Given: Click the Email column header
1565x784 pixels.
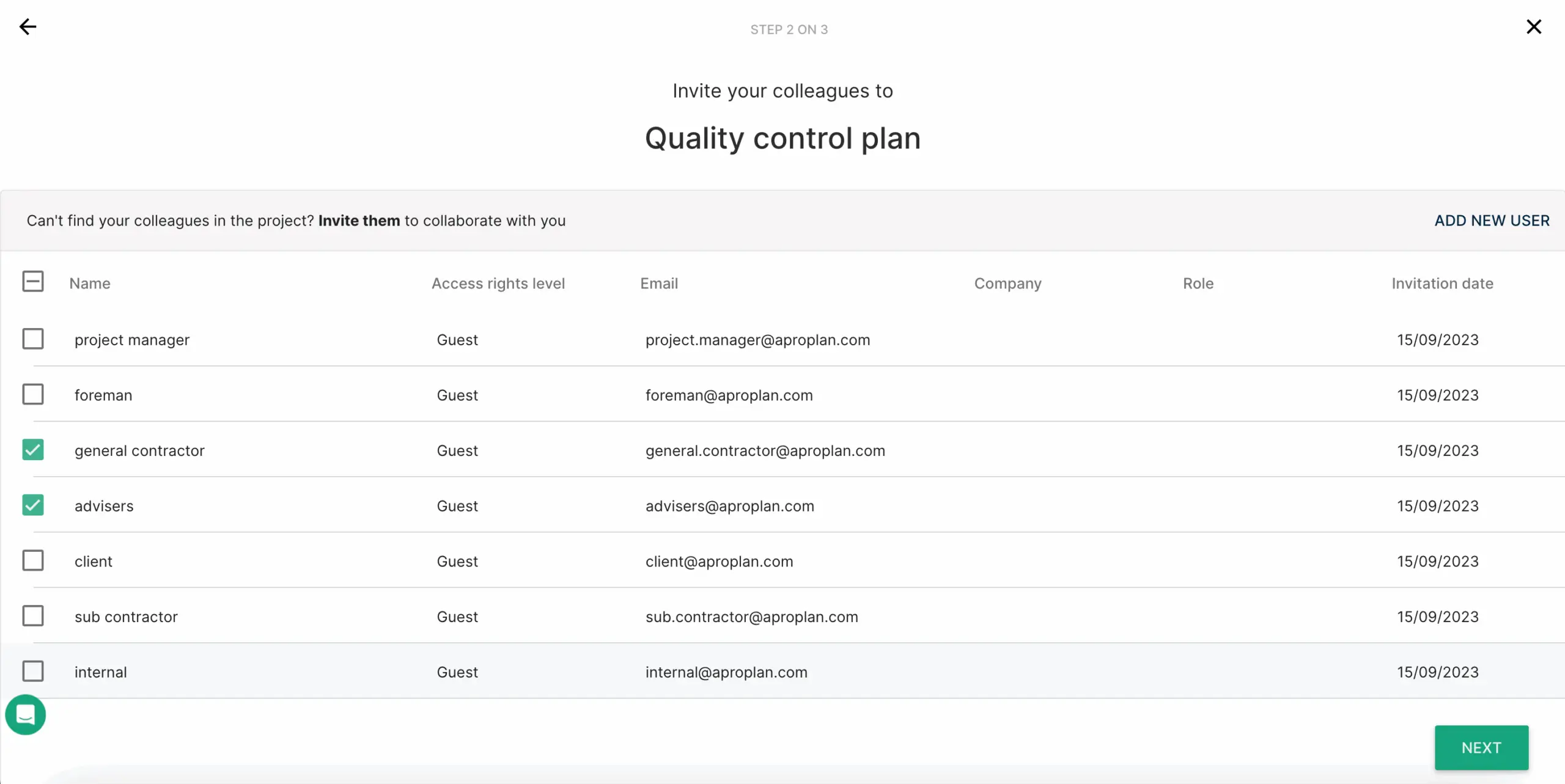Looking at the screenshot, I should (658, 284).
